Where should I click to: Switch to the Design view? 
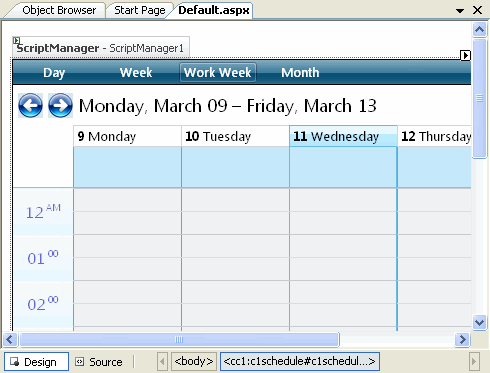[x=36, y=362]
